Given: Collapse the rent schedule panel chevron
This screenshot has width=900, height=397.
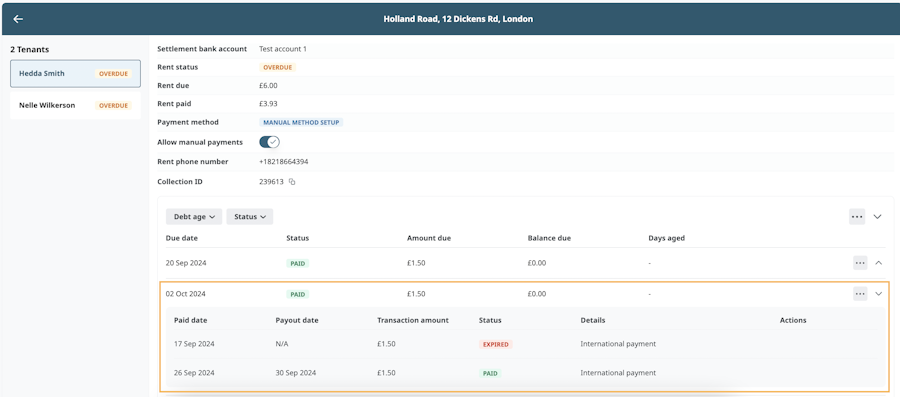Looking at the screenshot, I should 877,217.
